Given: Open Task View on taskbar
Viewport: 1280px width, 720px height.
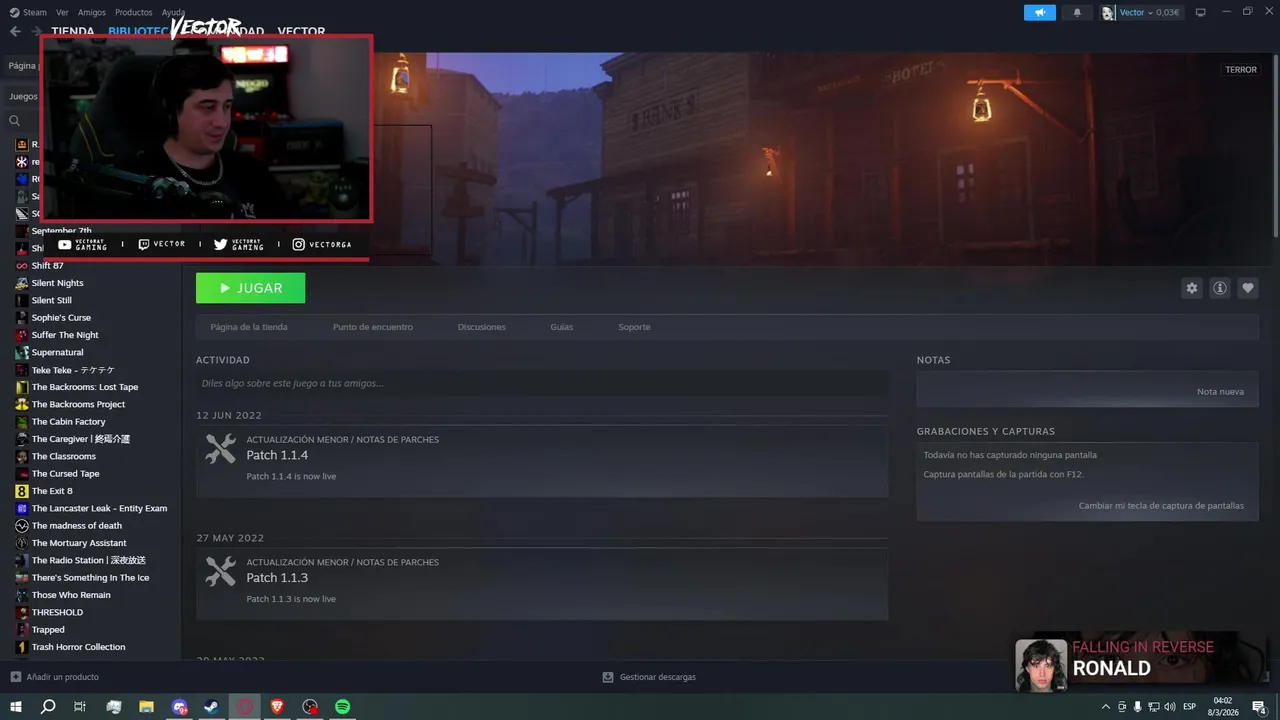Looking at the screenshot, I should click(x=80, y=706).
